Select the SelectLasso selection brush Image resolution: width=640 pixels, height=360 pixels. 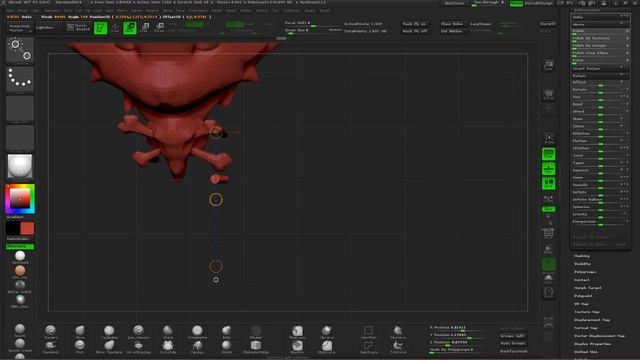(368, 347)
